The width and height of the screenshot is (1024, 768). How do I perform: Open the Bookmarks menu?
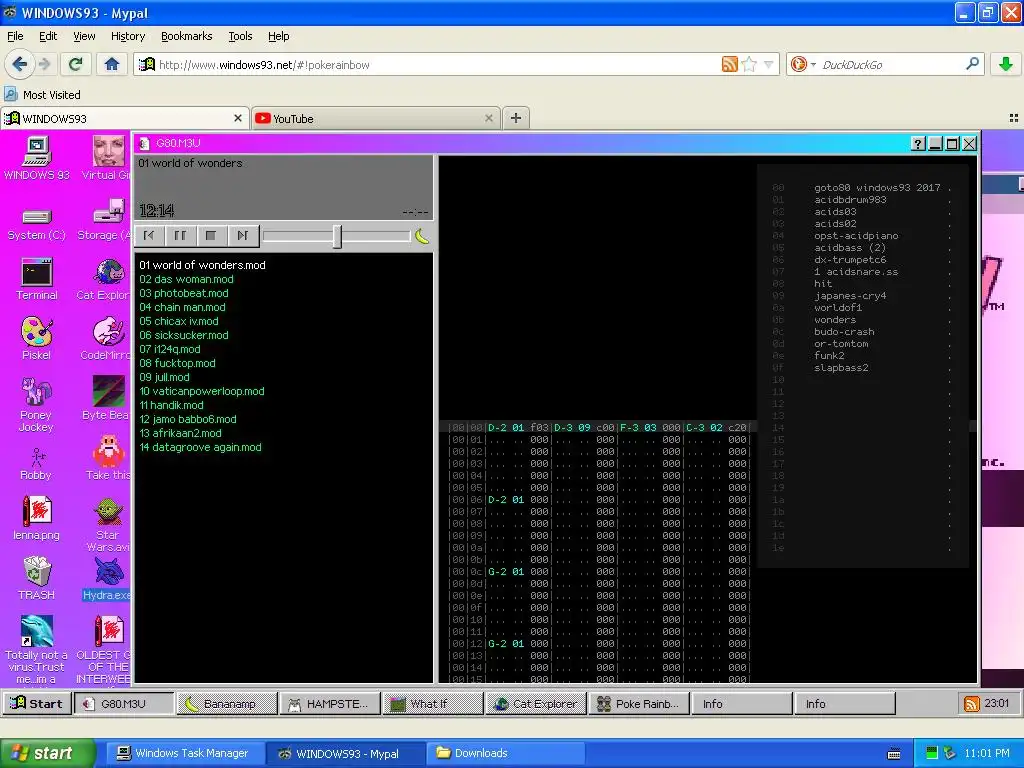coord(187,36)
